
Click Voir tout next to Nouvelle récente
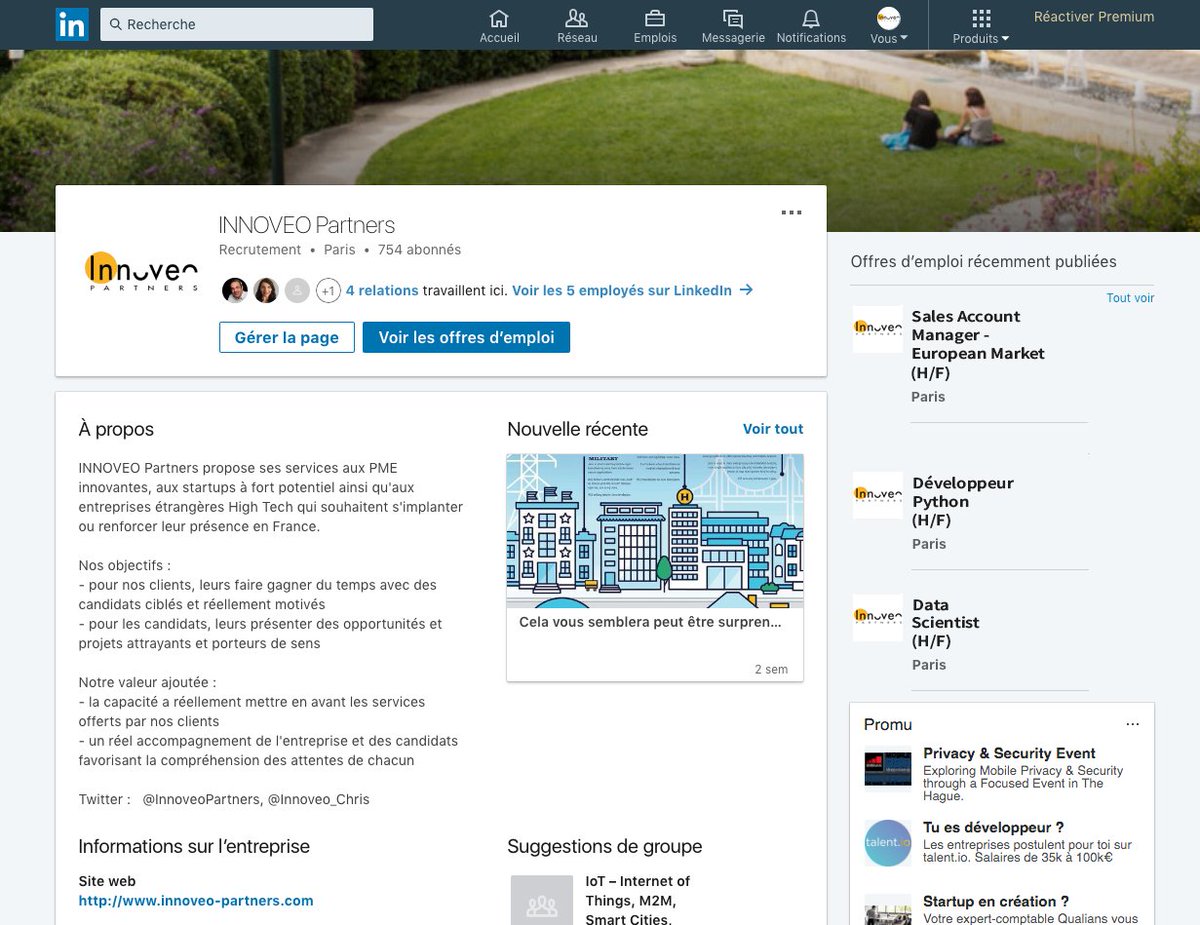[773, 429]
